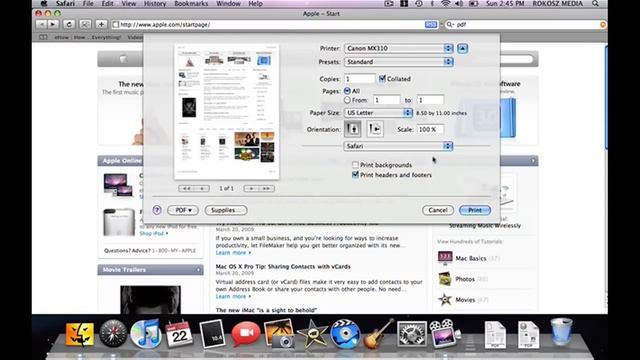Viewport: 640px width, 360px height.
Task: Select landscape orientation icon
Action: (x=375, y=129)
